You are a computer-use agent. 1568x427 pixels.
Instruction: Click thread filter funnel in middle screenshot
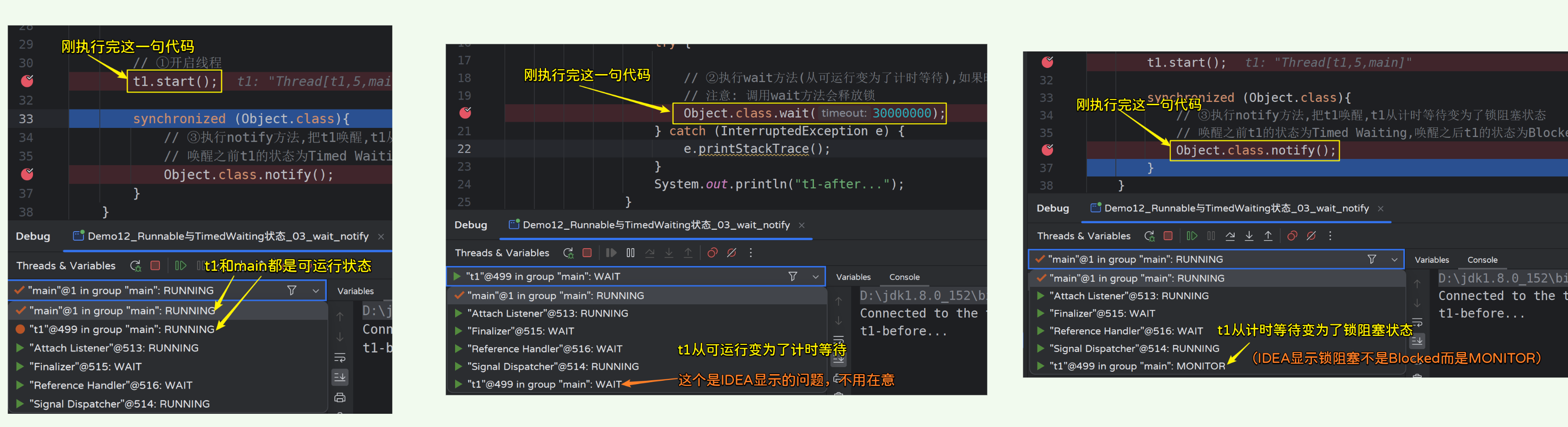(793, 276)
